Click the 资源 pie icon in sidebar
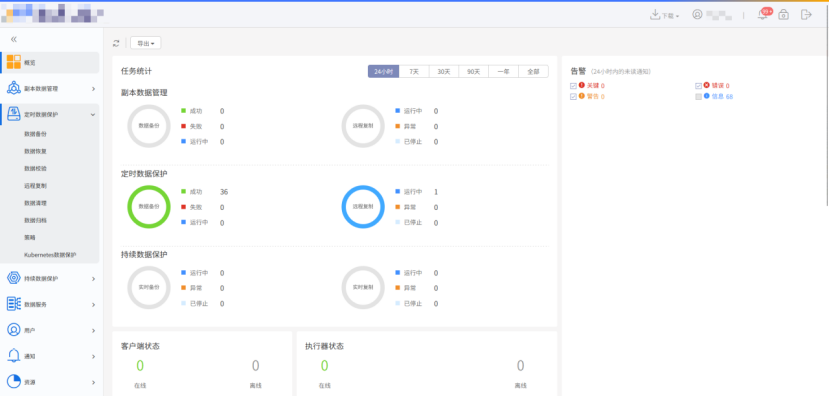Screen dimensions: 829x396 point(14,382)
